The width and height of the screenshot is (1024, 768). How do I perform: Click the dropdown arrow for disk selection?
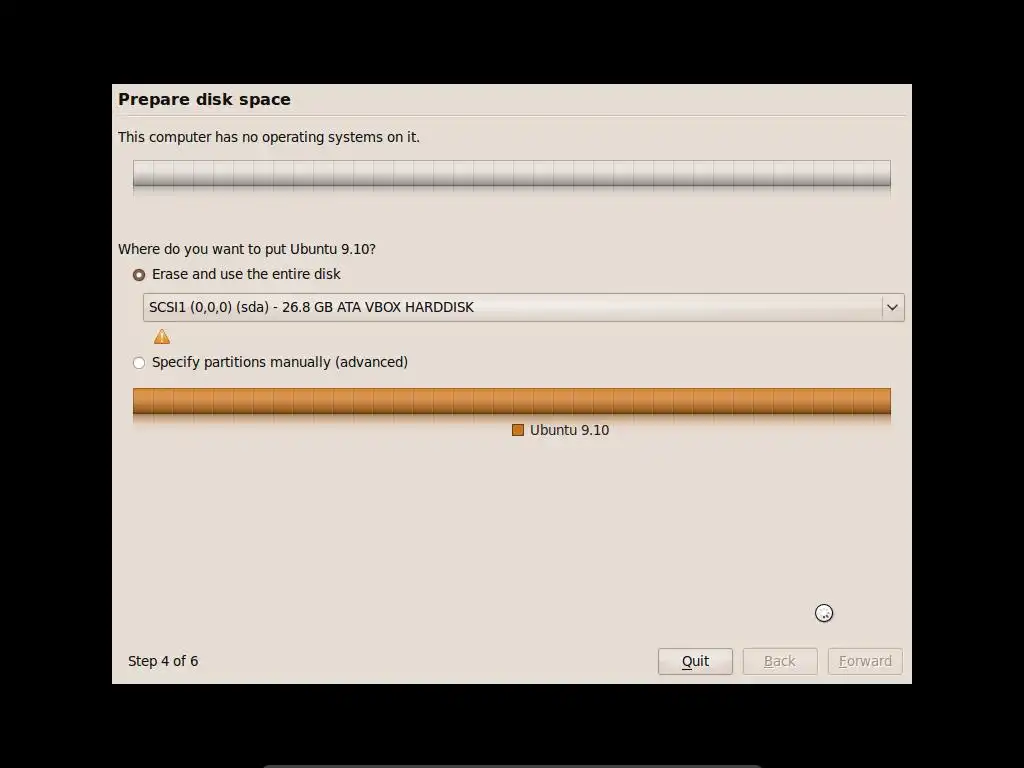tap(892, 308)
